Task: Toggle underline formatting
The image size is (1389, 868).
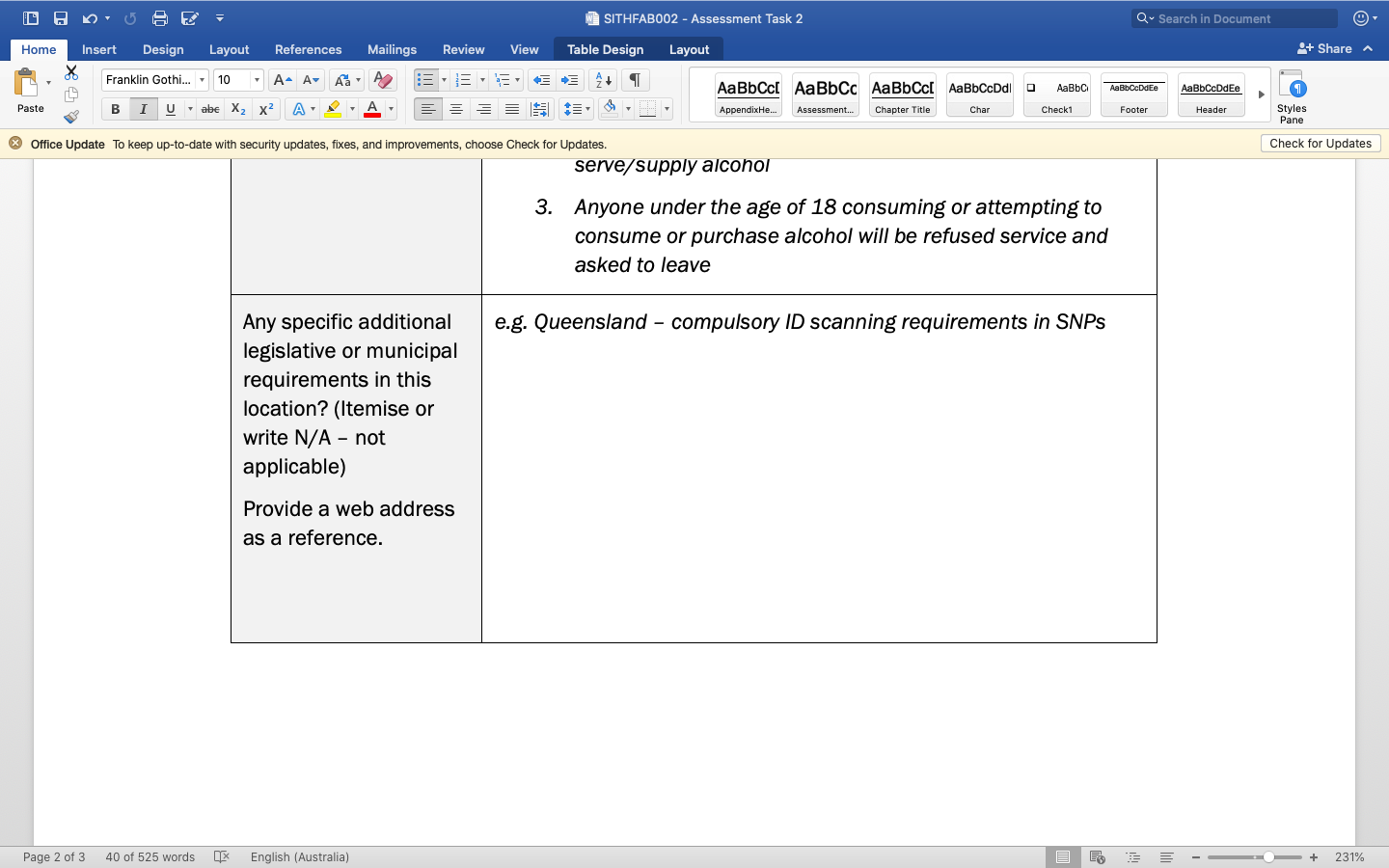Action: [x=168, y=108]
